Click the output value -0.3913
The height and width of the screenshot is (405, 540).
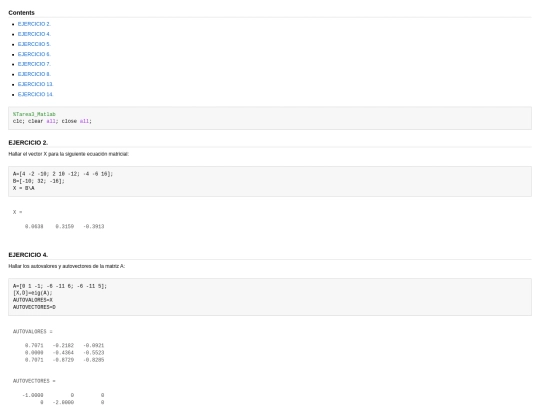coord(94,226)
